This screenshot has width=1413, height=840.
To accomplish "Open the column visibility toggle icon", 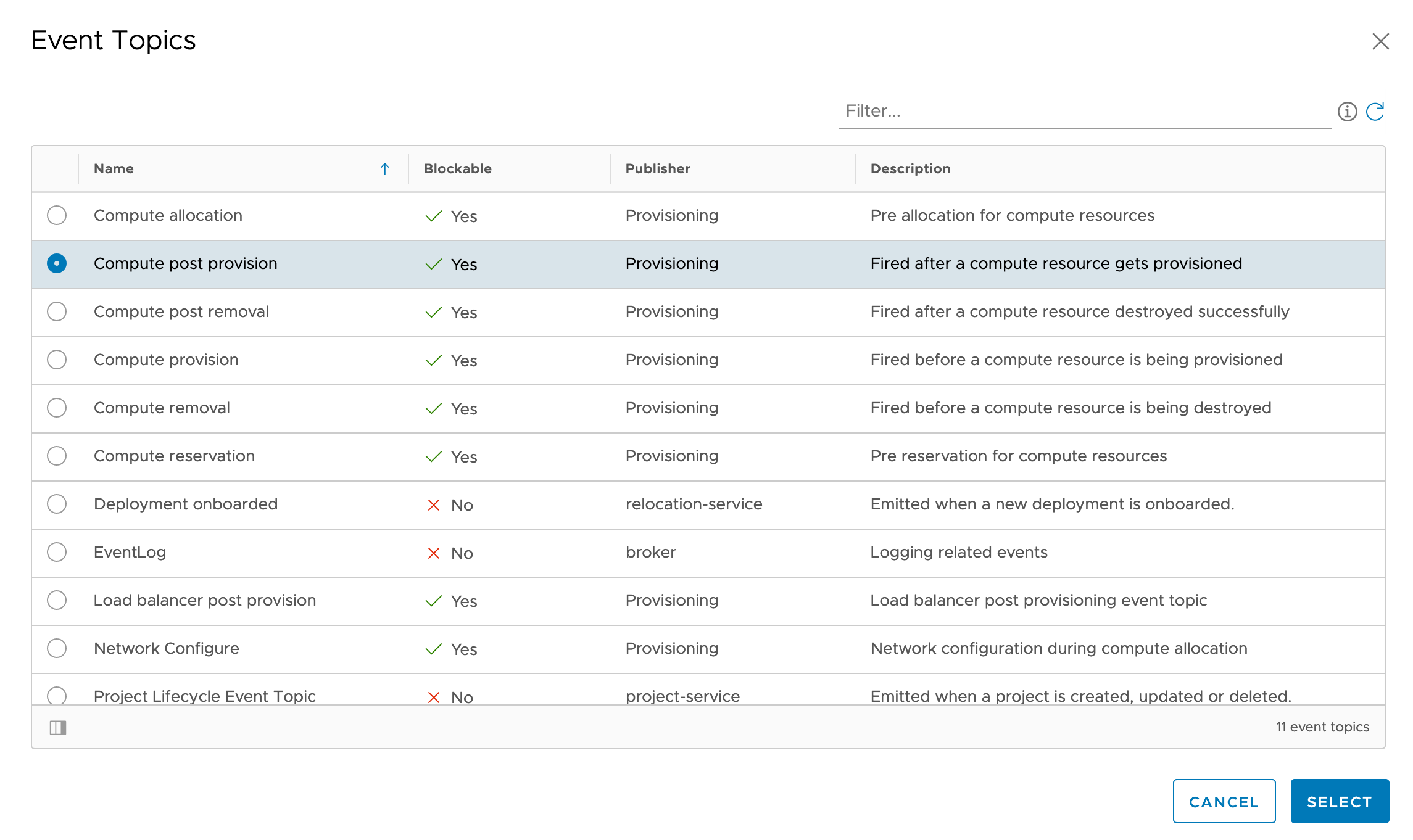I will tap(58, 728).
